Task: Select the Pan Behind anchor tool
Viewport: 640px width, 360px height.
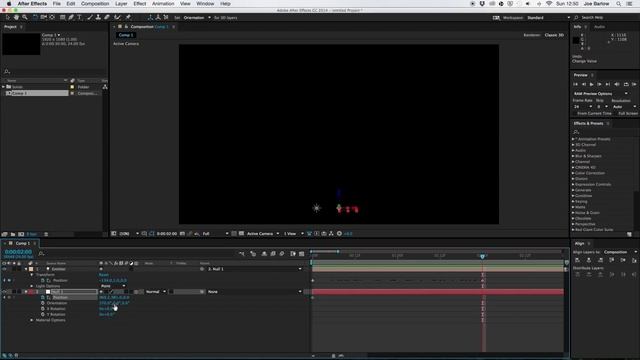Action: (52, 18)
